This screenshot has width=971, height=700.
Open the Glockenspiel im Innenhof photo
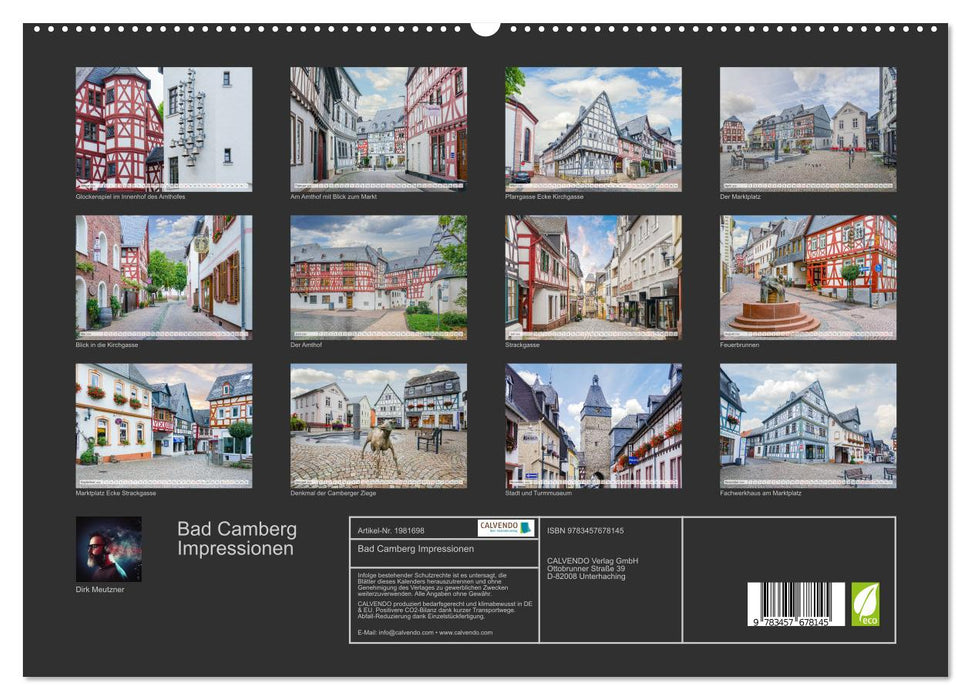[x=163, y=129]
